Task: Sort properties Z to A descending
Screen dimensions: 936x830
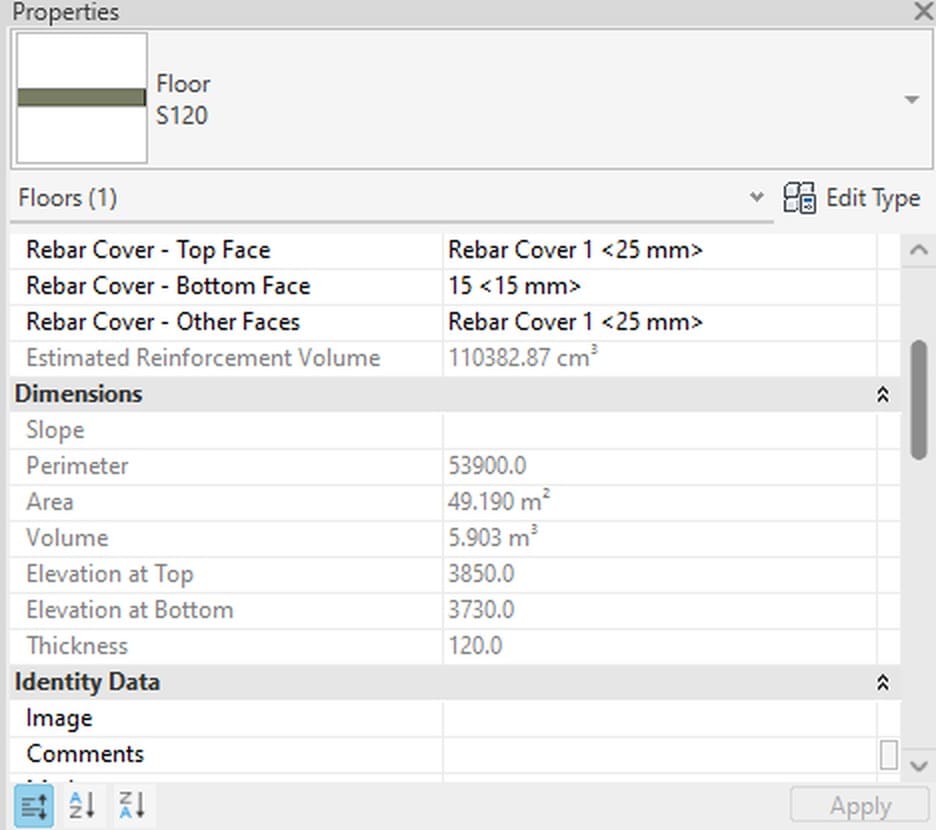Action: point(132,806)
